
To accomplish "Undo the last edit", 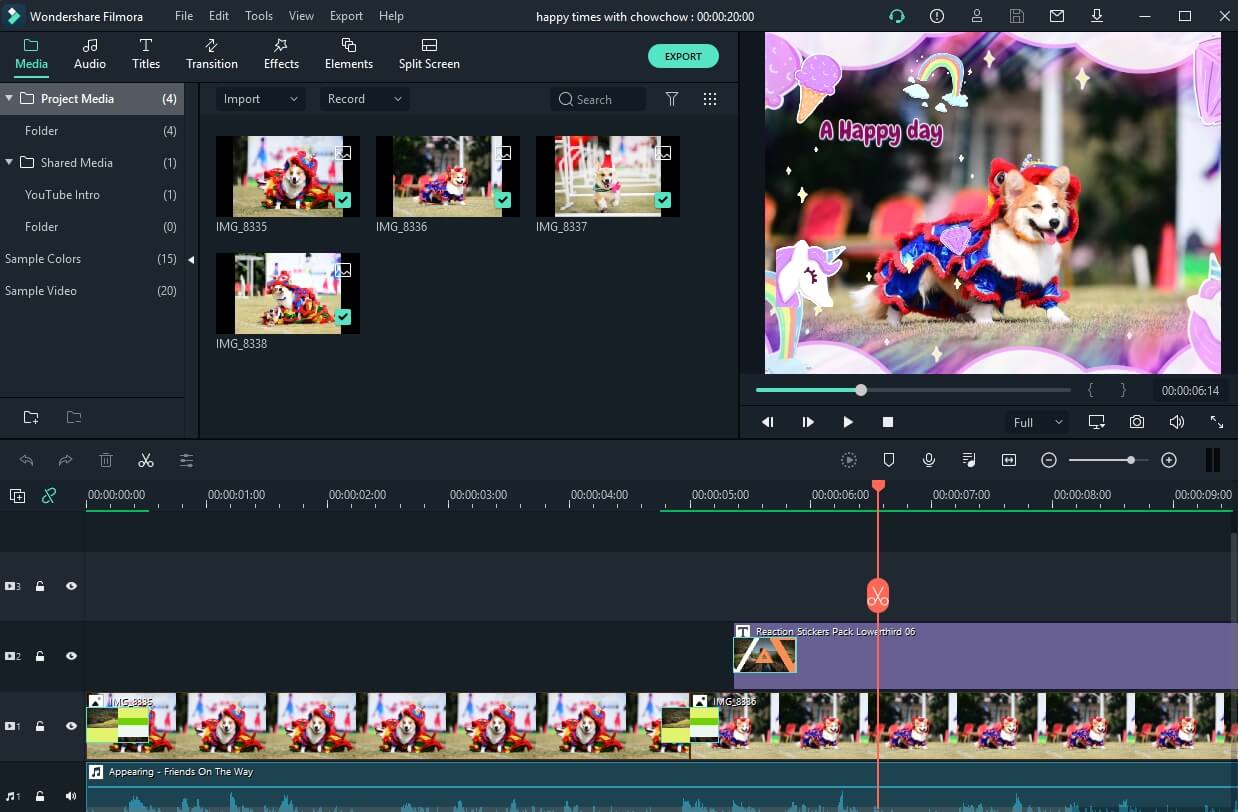I will pos(27,460).
